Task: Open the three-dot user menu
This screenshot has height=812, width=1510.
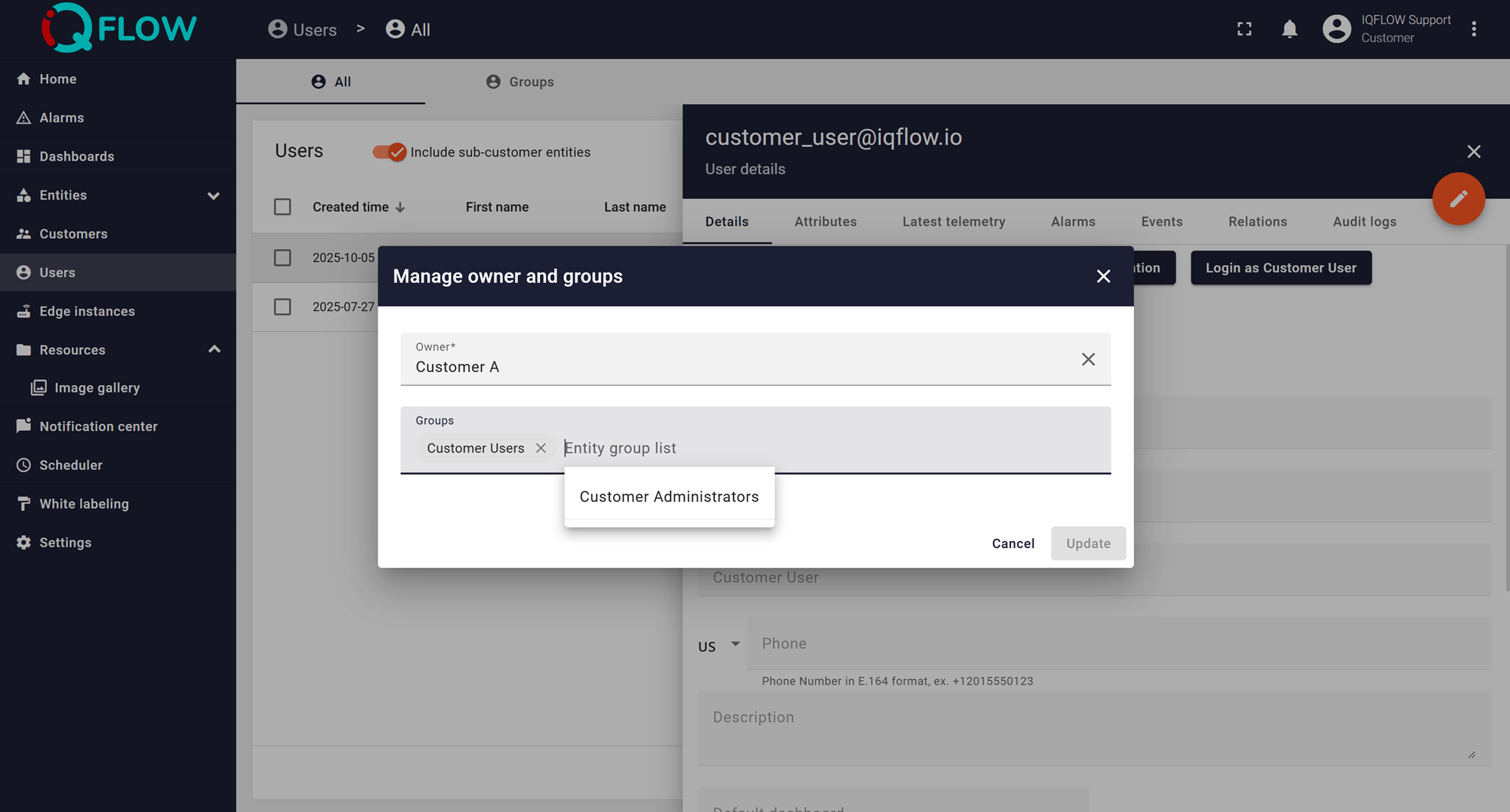Action: (1474, 29)
